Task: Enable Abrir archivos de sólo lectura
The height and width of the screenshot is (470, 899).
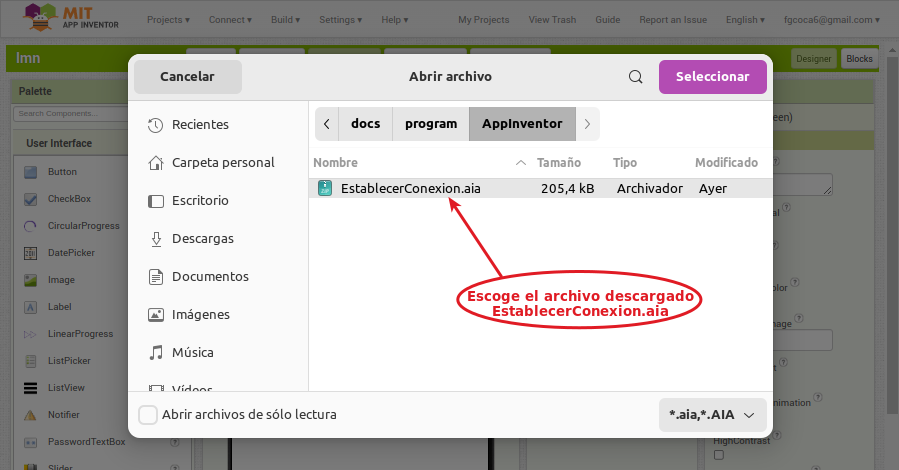Action: (148, 415)
